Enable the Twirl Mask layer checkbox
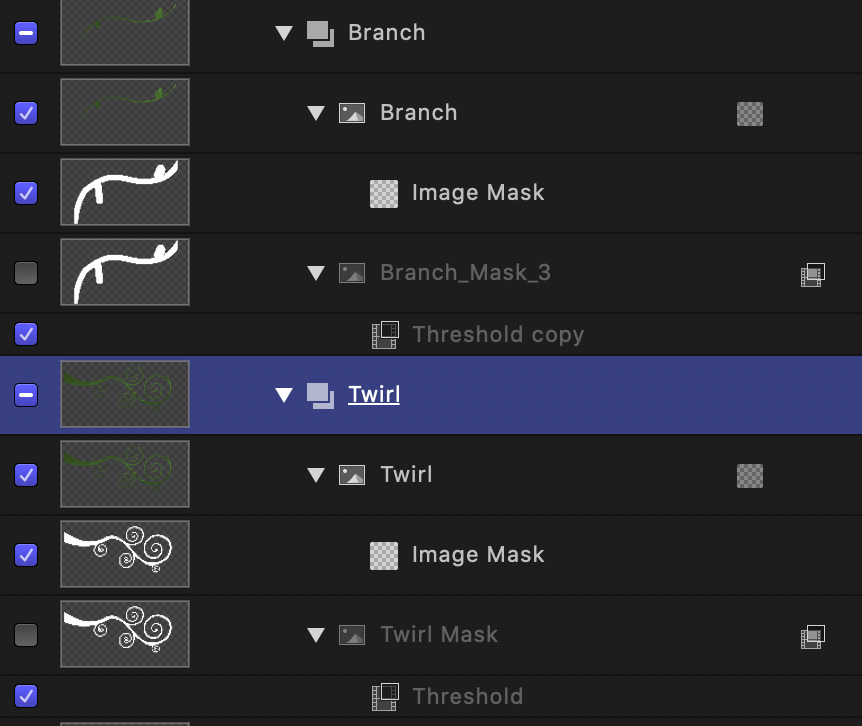Image resolution: width=862 pixels, height=726 pixels. coord(26,635)
